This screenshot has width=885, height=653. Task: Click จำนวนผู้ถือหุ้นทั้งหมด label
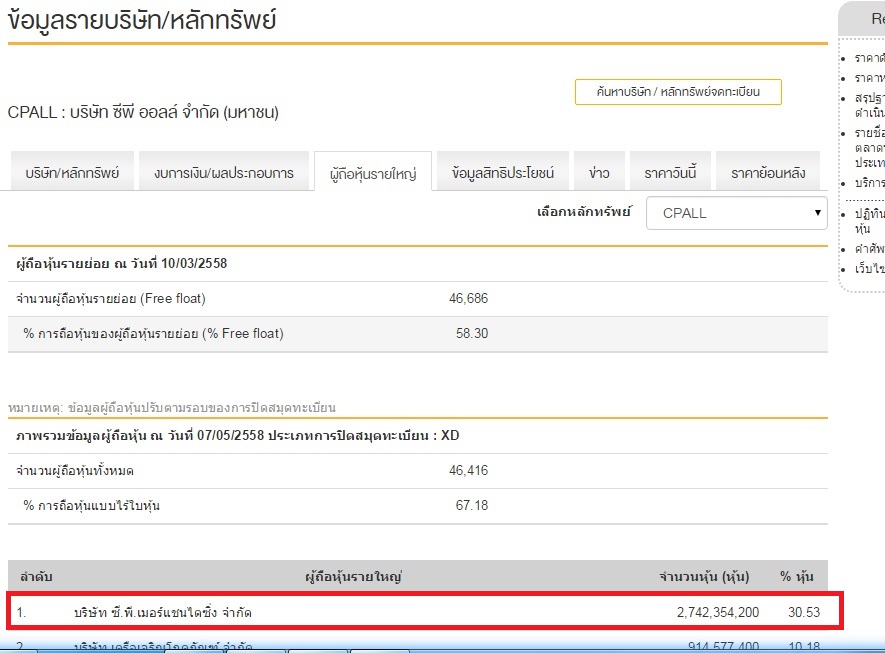tap(75, 471)
